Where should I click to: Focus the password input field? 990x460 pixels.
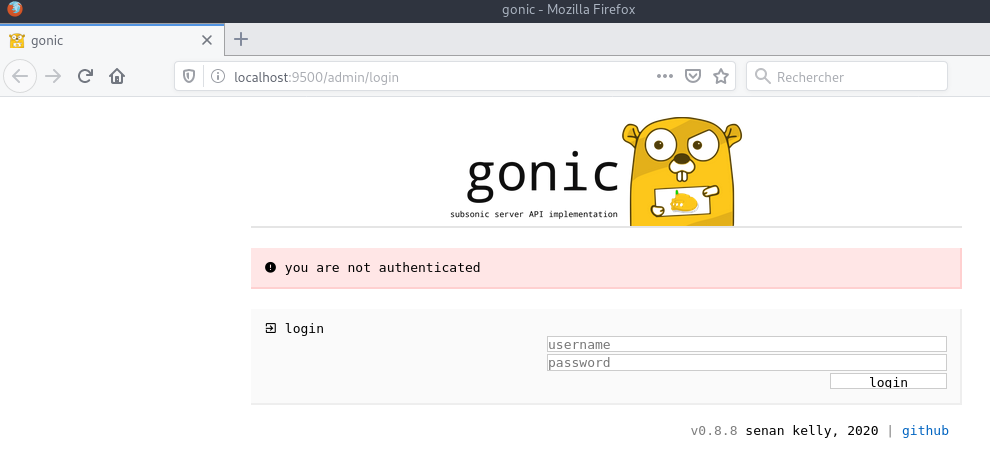coord(746,362)
